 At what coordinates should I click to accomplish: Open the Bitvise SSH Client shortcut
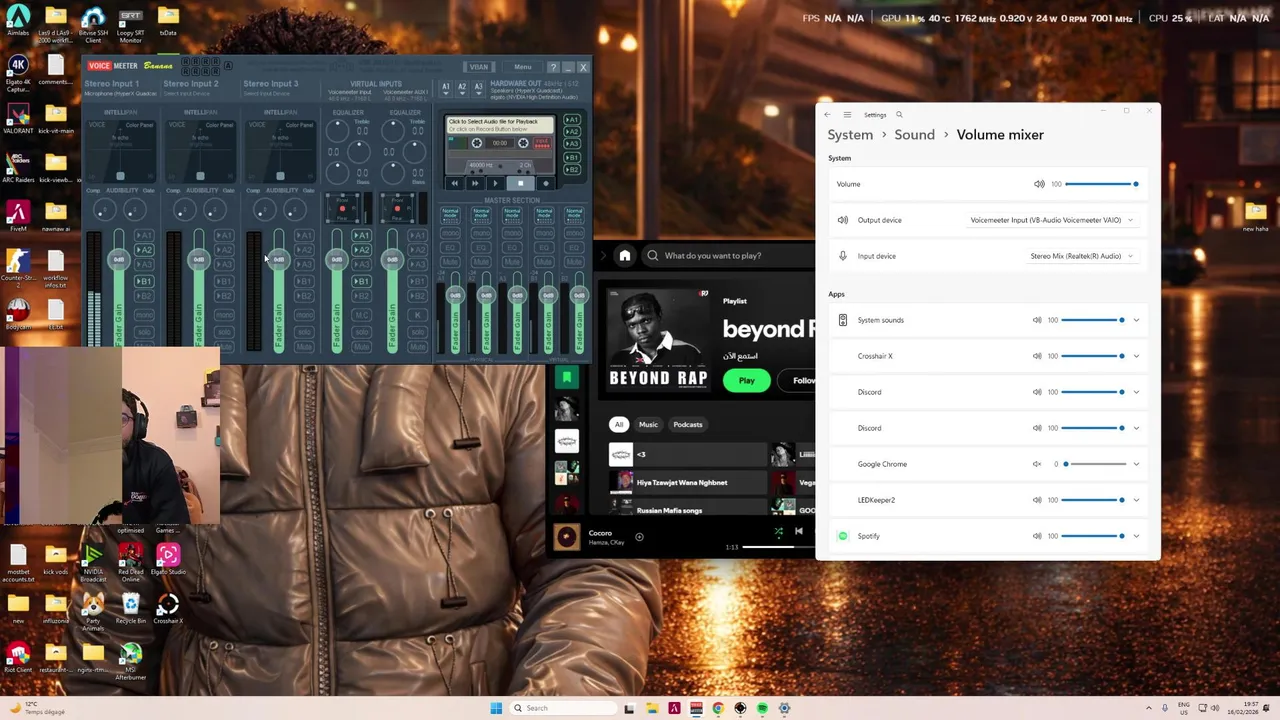coord(92,25)
